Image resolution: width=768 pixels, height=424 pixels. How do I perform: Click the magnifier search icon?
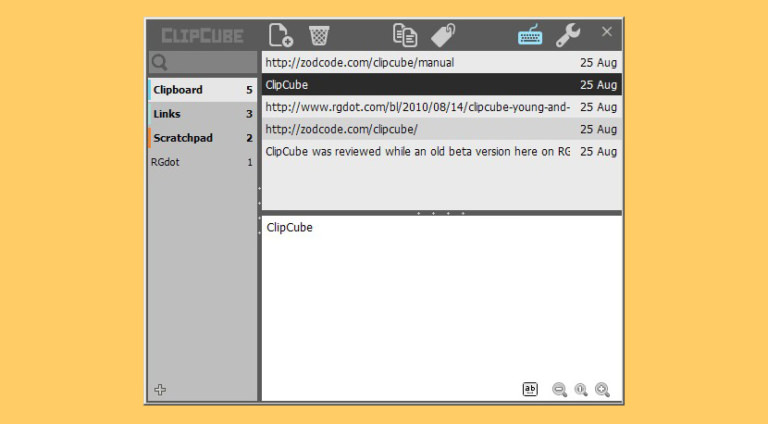tap(160, 63)
